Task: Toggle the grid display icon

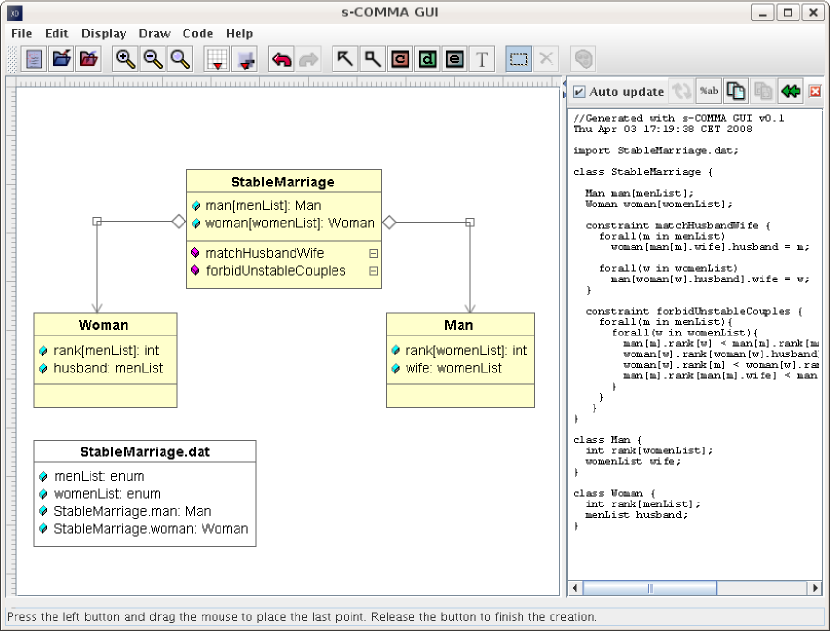Action: click(x=216, y=59)
